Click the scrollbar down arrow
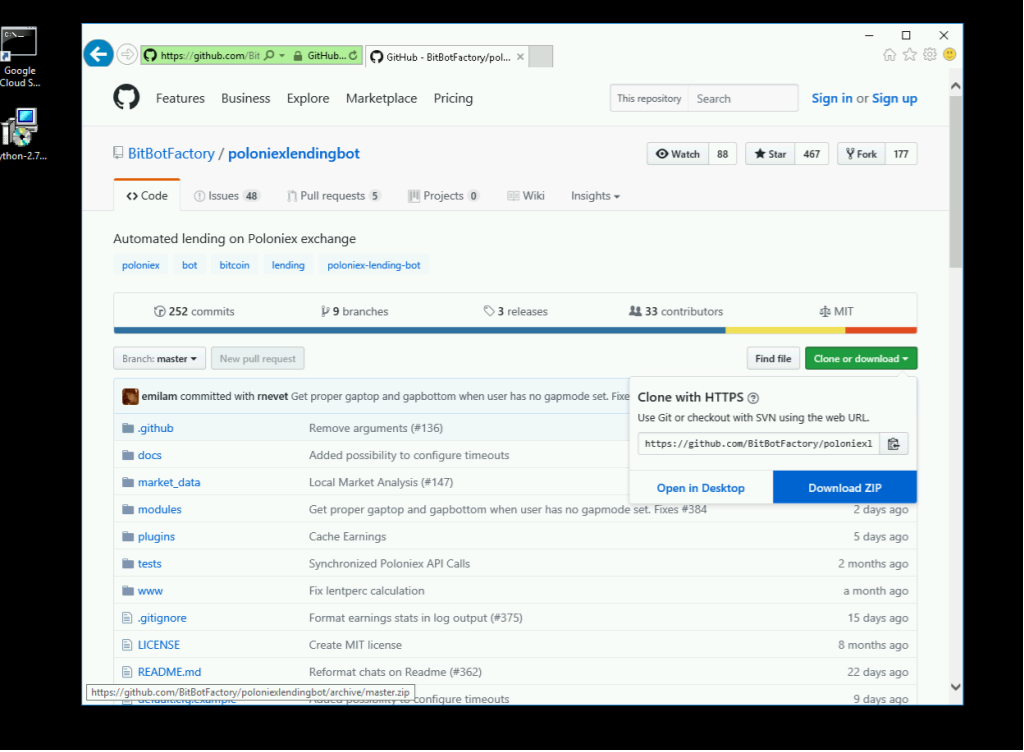This screenshot has width=1024, height=752. (x=955, y=687)
